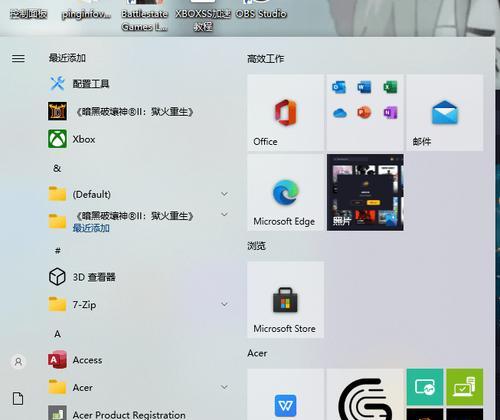Open OneDrive from the Office group tile
This screenshot has height=420, width=500.
click(340, 113)
